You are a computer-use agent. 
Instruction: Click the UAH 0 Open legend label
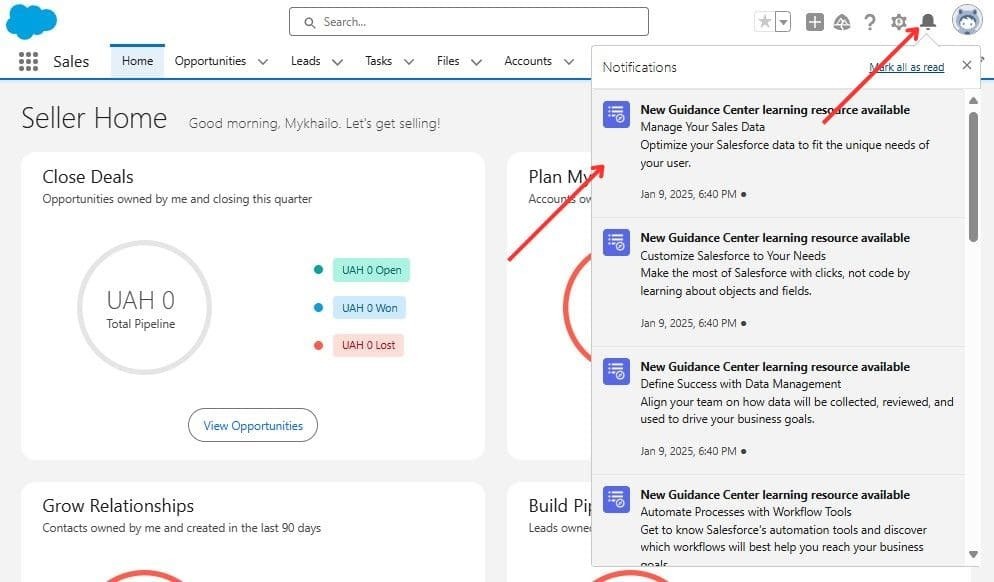point(371,270)
